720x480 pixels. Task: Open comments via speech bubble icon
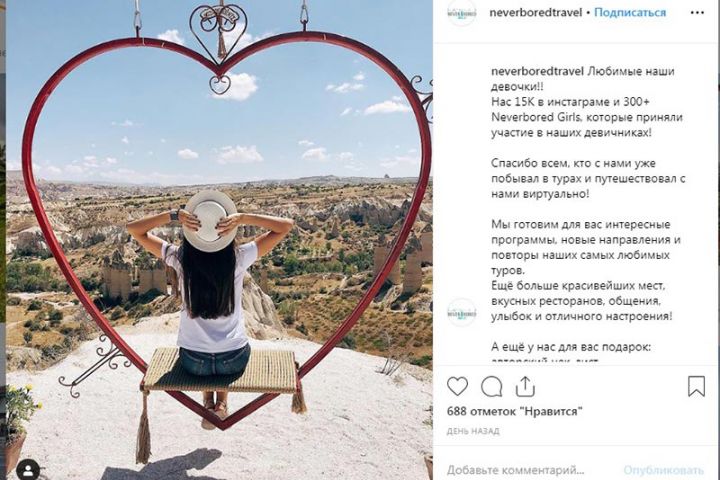(x=491, y=387)
